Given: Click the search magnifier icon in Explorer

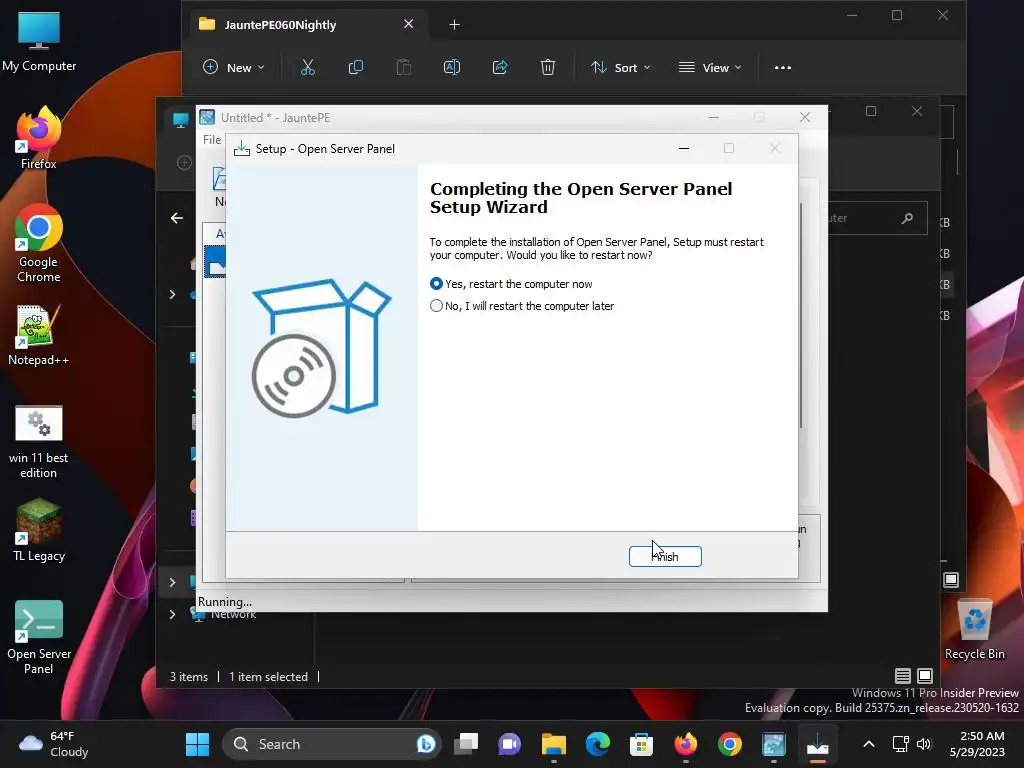Looking at the screenshot, I should [907, 218].
